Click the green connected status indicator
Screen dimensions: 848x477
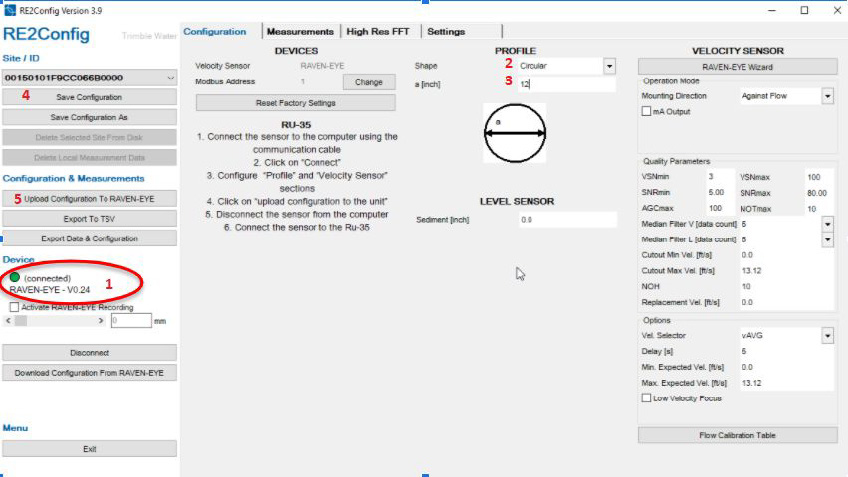(x=15, y=277)
